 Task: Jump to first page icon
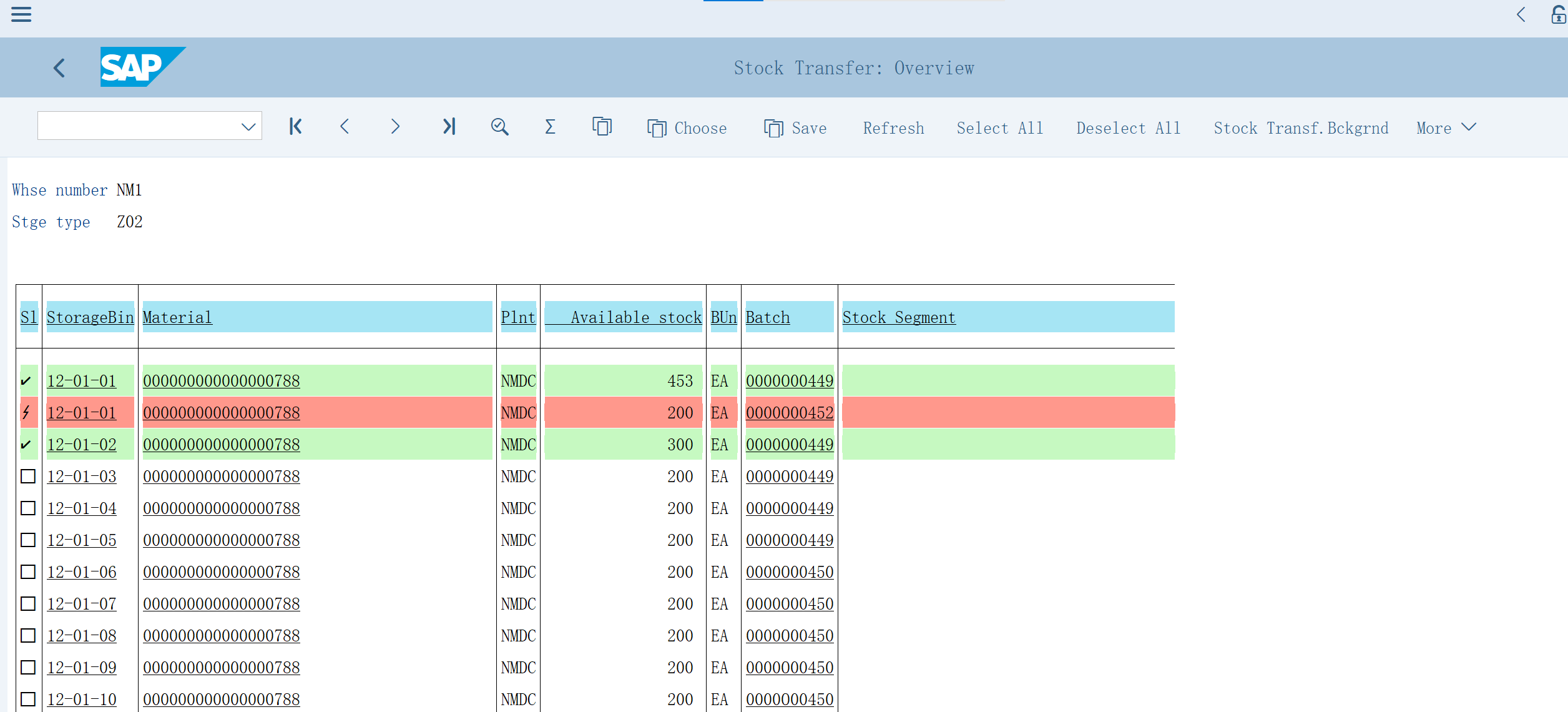coord(295,127)
